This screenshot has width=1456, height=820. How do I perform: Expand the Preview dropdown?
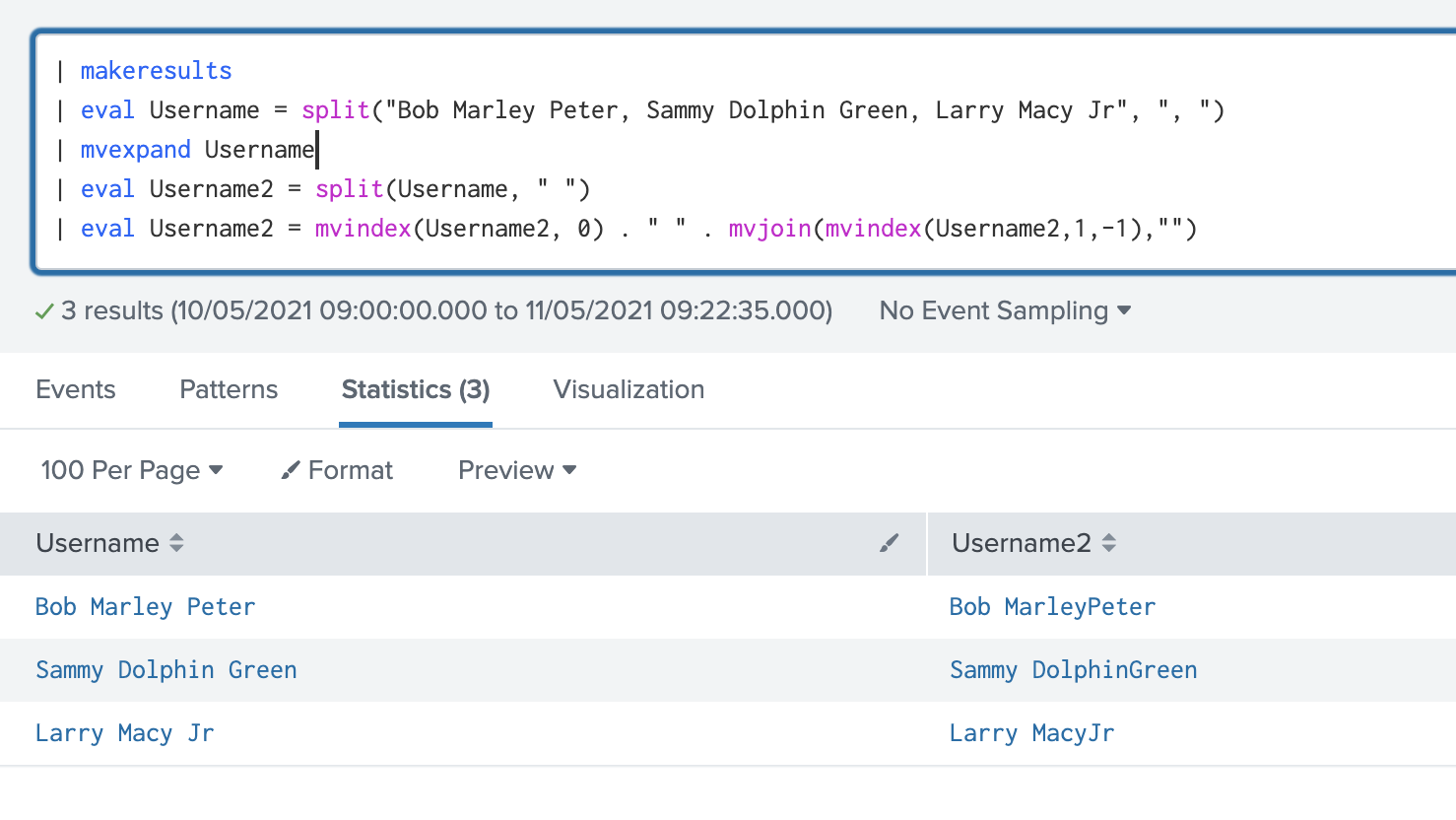(x=516, y=470)
